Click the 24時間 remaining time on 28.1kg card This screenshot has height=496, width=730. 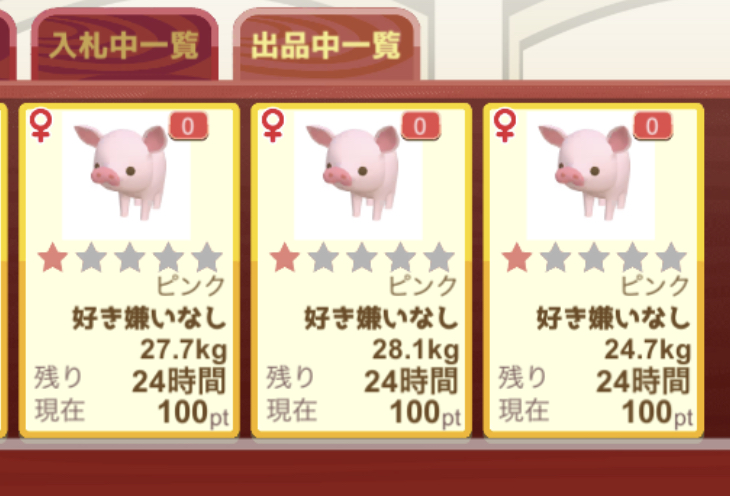411,381
